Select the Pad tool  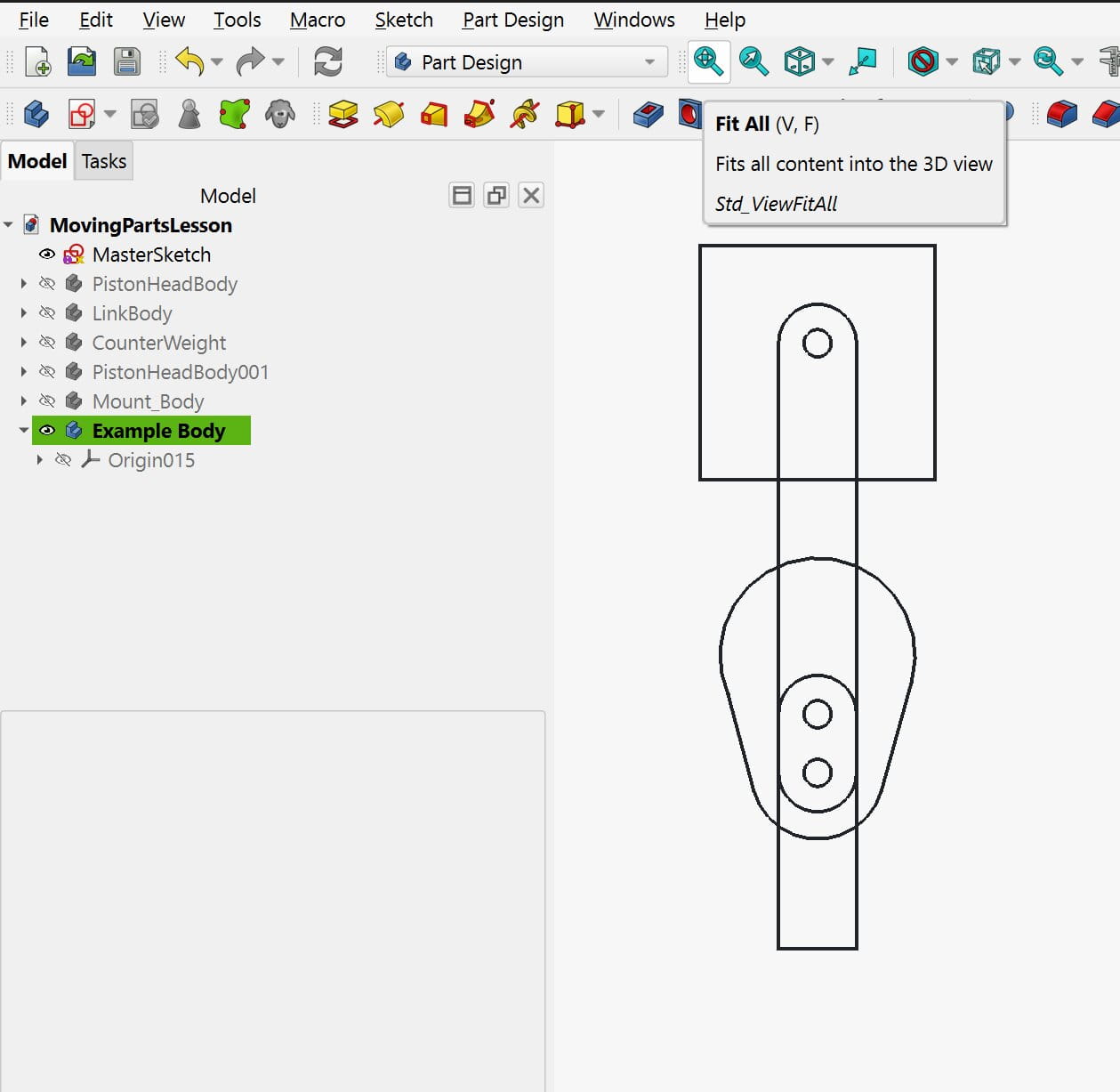343,114
